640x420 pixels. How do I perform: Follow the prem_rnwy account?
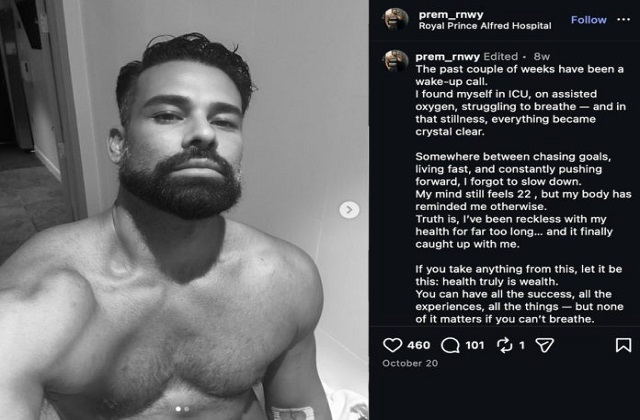588,20
